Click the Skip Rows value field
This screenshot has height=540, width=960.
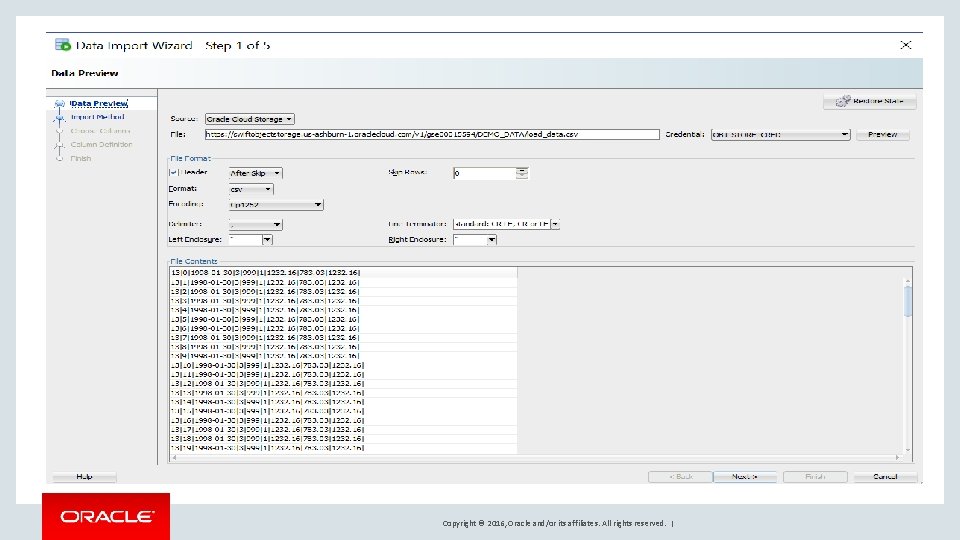coord(484,173)
